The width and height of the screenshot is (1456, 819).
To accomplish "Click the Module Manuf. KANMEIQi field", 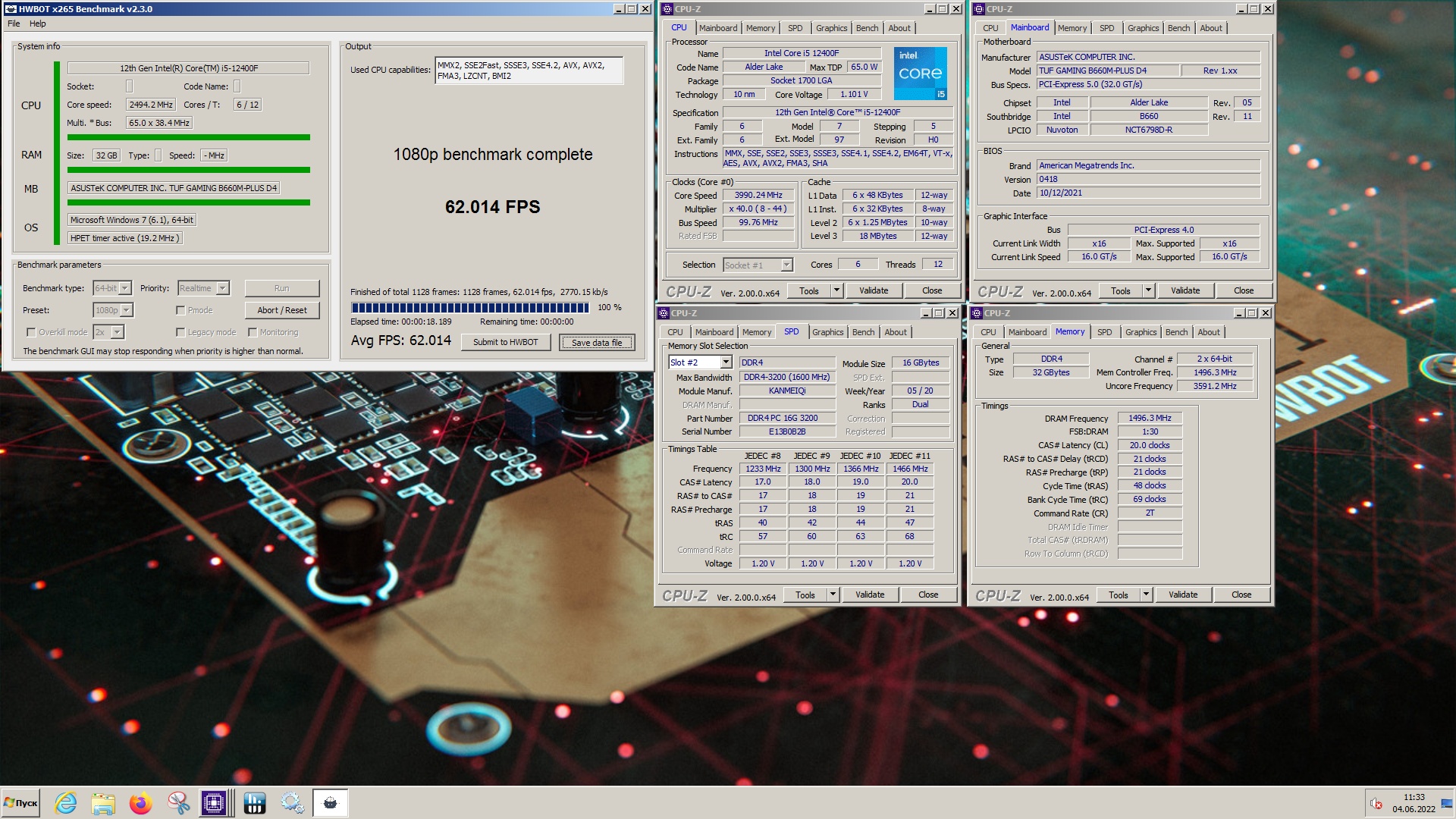I will 787,391.
